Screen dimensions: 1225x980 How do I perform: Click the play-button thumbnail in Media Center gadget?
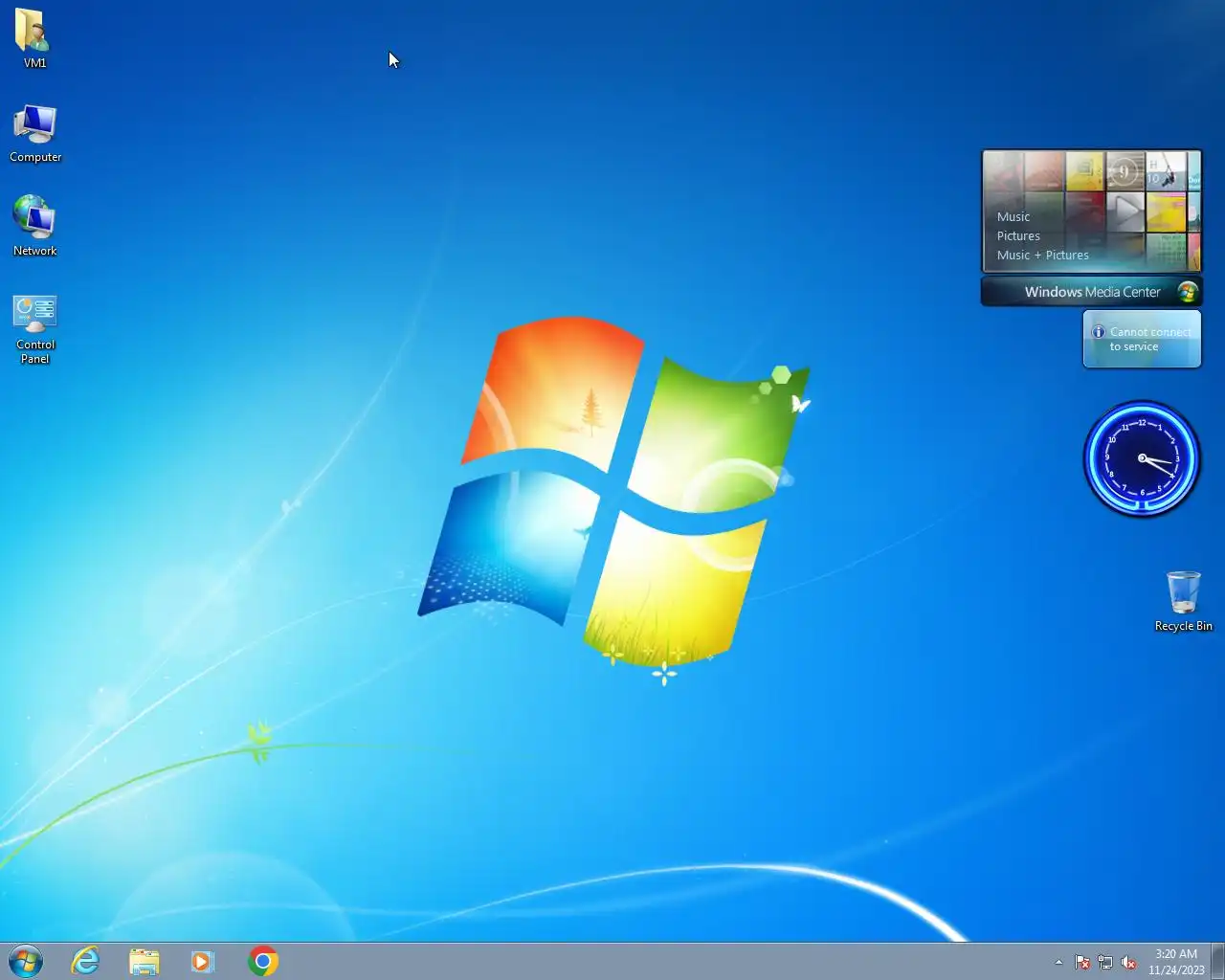1125,212
